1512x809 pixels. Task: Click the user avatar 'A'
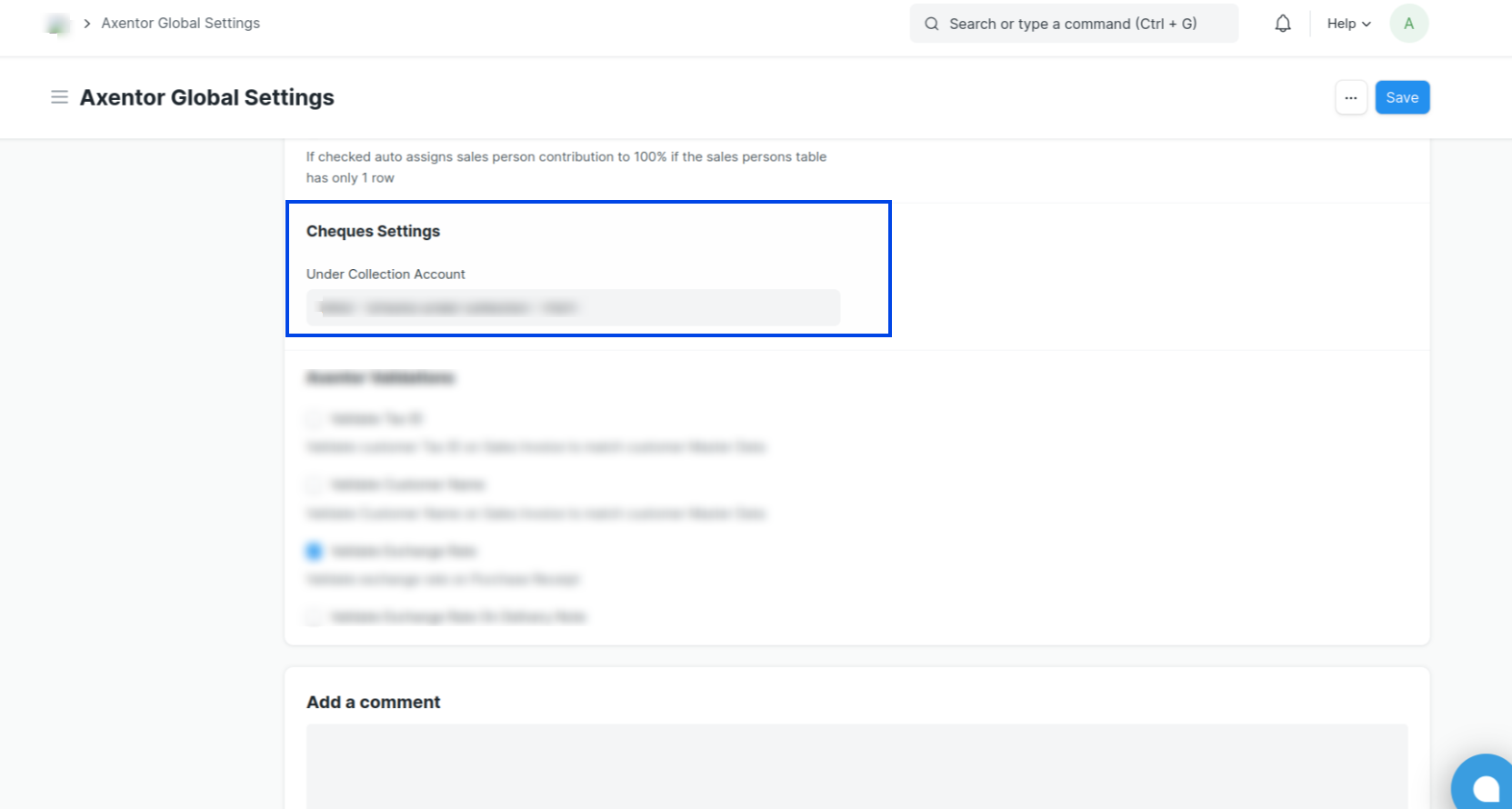(1407, 24)
